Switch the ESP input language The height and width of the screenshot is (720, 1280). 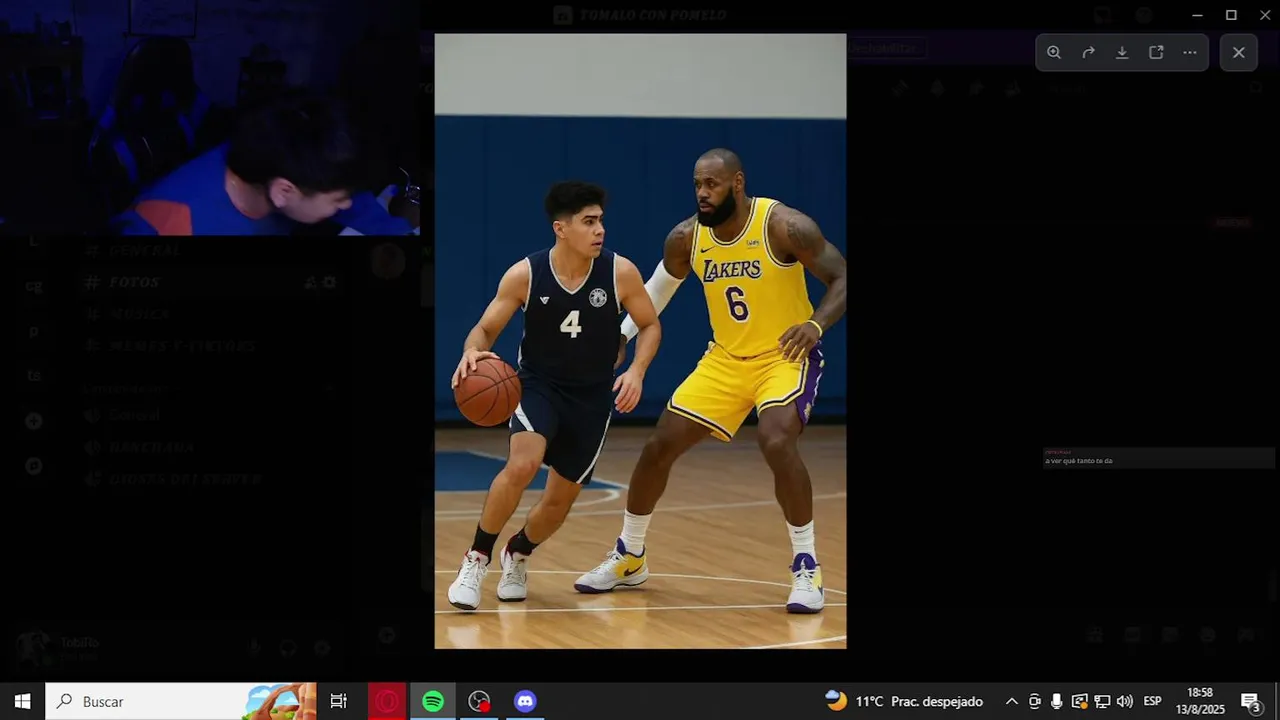click(1153, 701)
